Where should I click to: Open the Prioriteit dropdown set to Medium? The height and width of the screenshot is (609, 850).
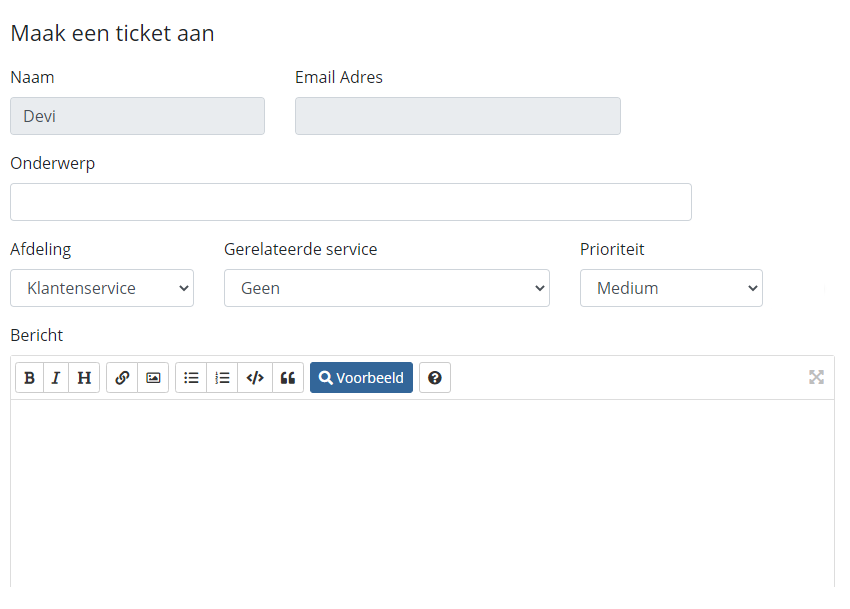pyautogui.click(x=671, y=288)
